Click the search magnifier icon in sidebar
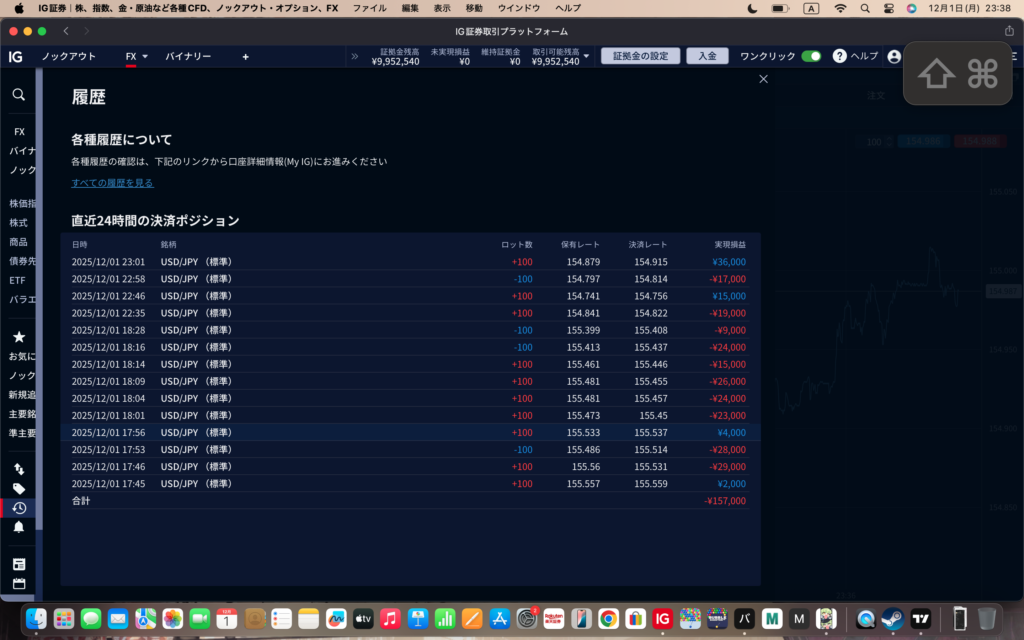The image size is (1024, 640). (x=18, y=94)
